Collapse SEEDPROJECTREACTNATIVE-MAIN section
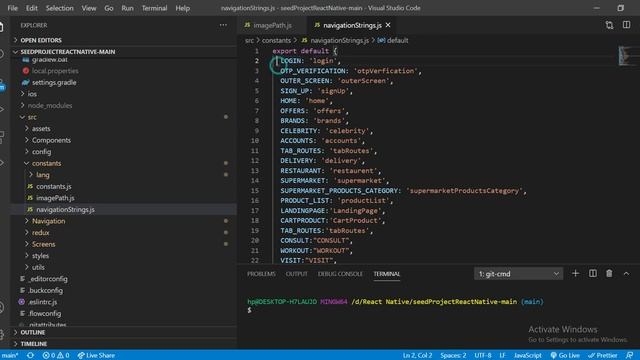Screen dimensions: 640x360 [x=68, y=52]
